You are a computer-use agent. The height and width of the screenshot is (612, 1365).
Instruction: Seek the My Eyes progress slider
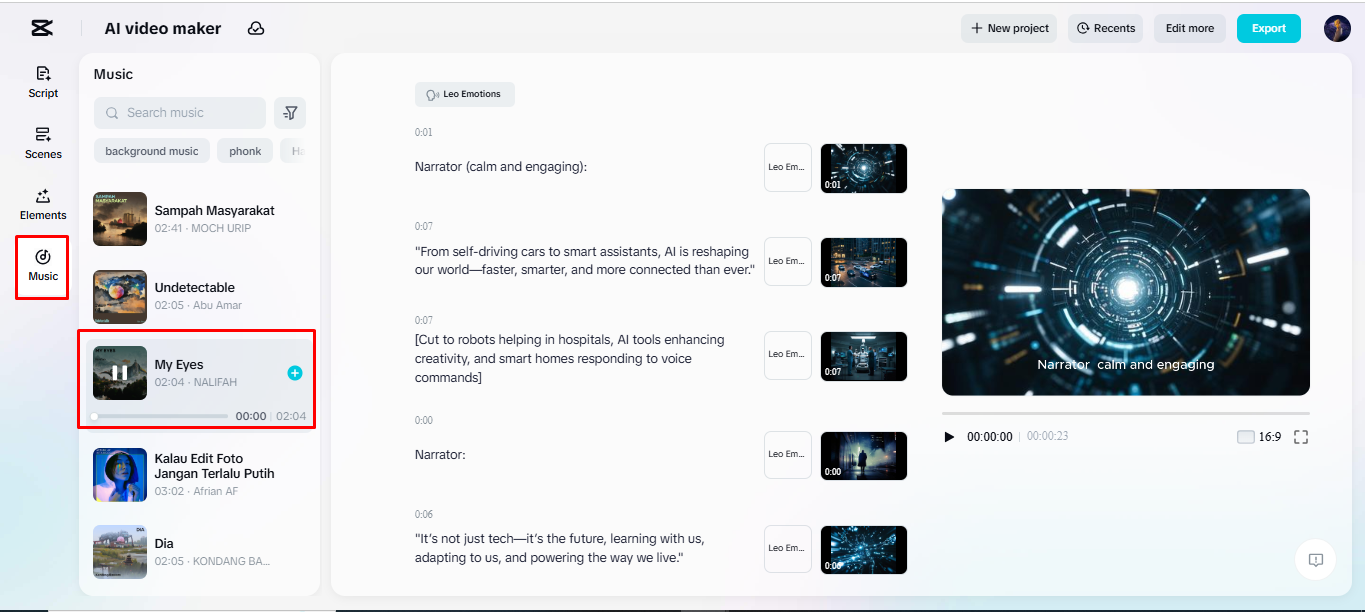click(160, 416)
